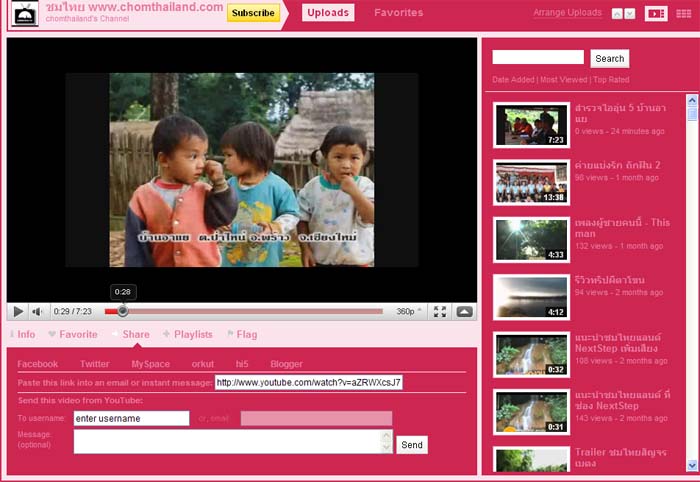Image resolution: width=700 pixels, height=482 pixels.
Task: Click the main video frame to toggle playback
Action: (242, 170)
